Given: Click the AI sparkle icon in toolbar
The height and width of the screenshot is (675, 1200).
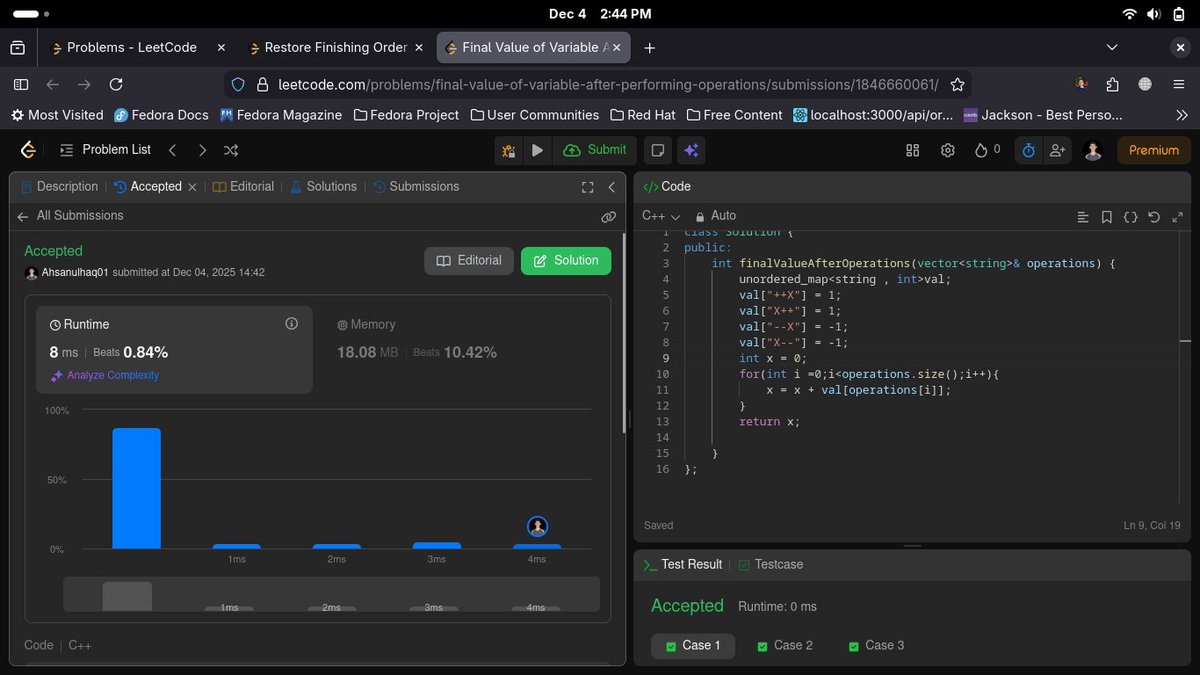Looking at the screenshot, I should 690,150.
